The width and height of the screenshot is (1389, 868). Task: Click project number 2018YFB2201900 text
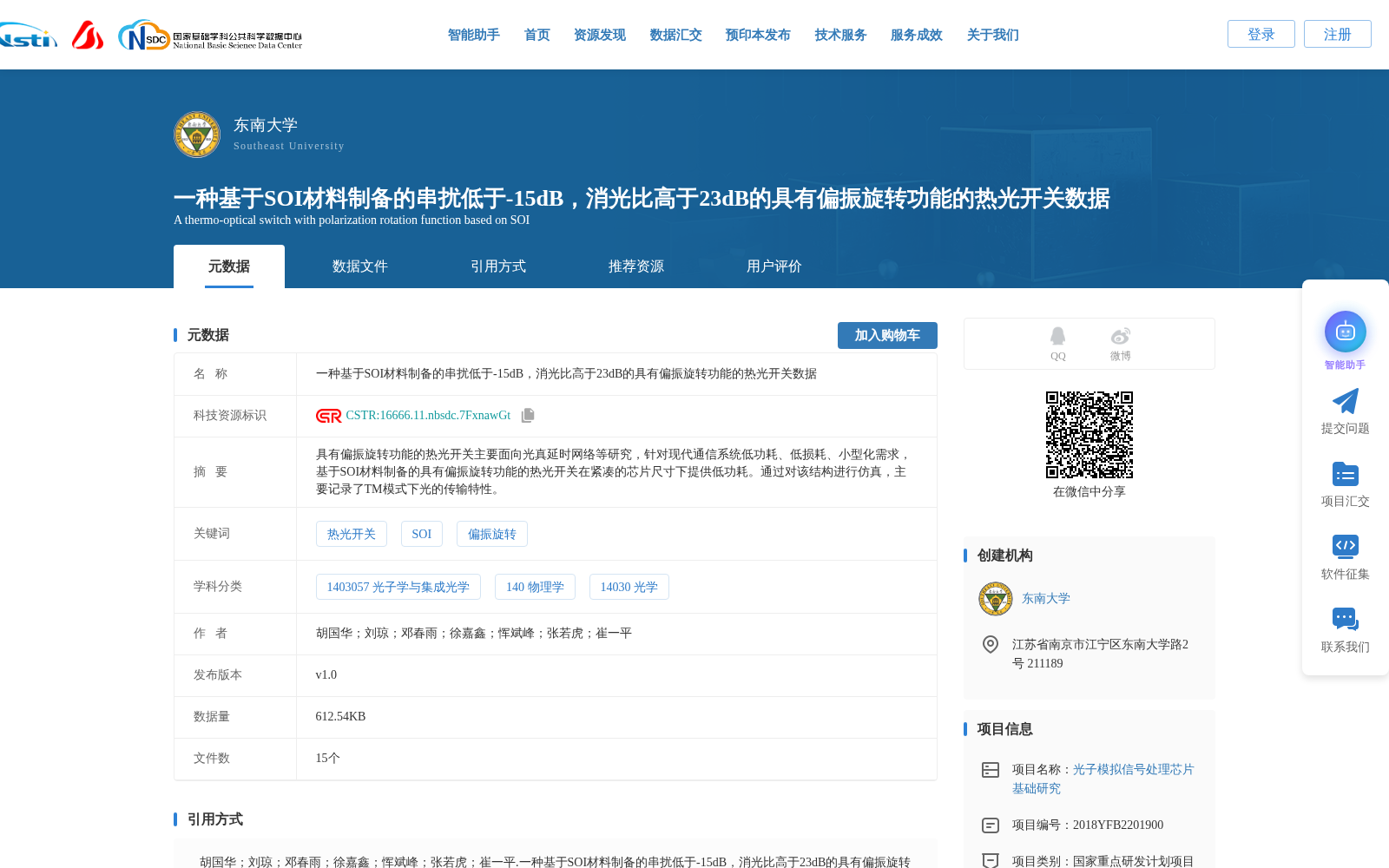(x=1118, y=825)
